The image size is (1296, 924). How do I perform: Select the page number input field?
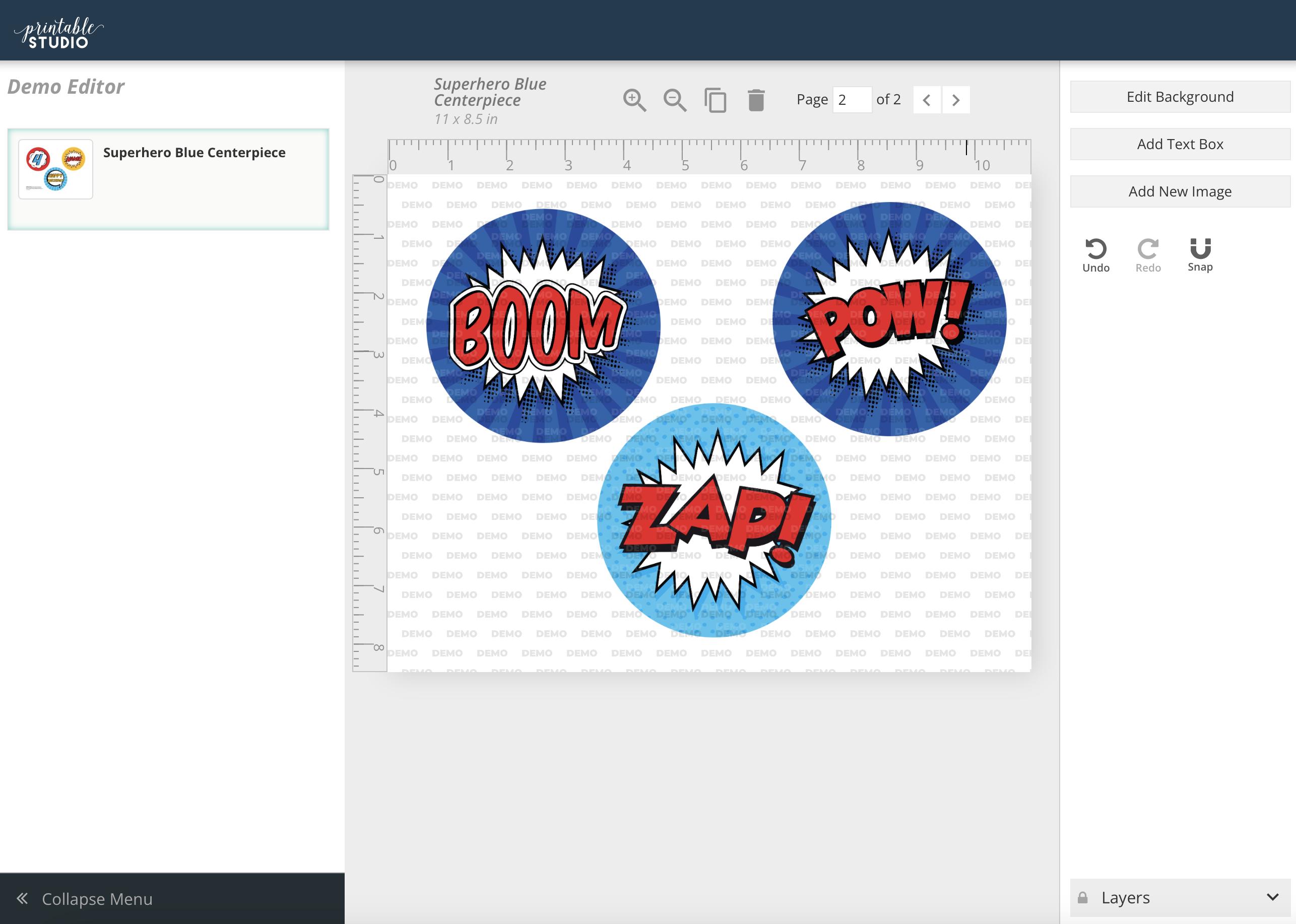click(852, 100)
